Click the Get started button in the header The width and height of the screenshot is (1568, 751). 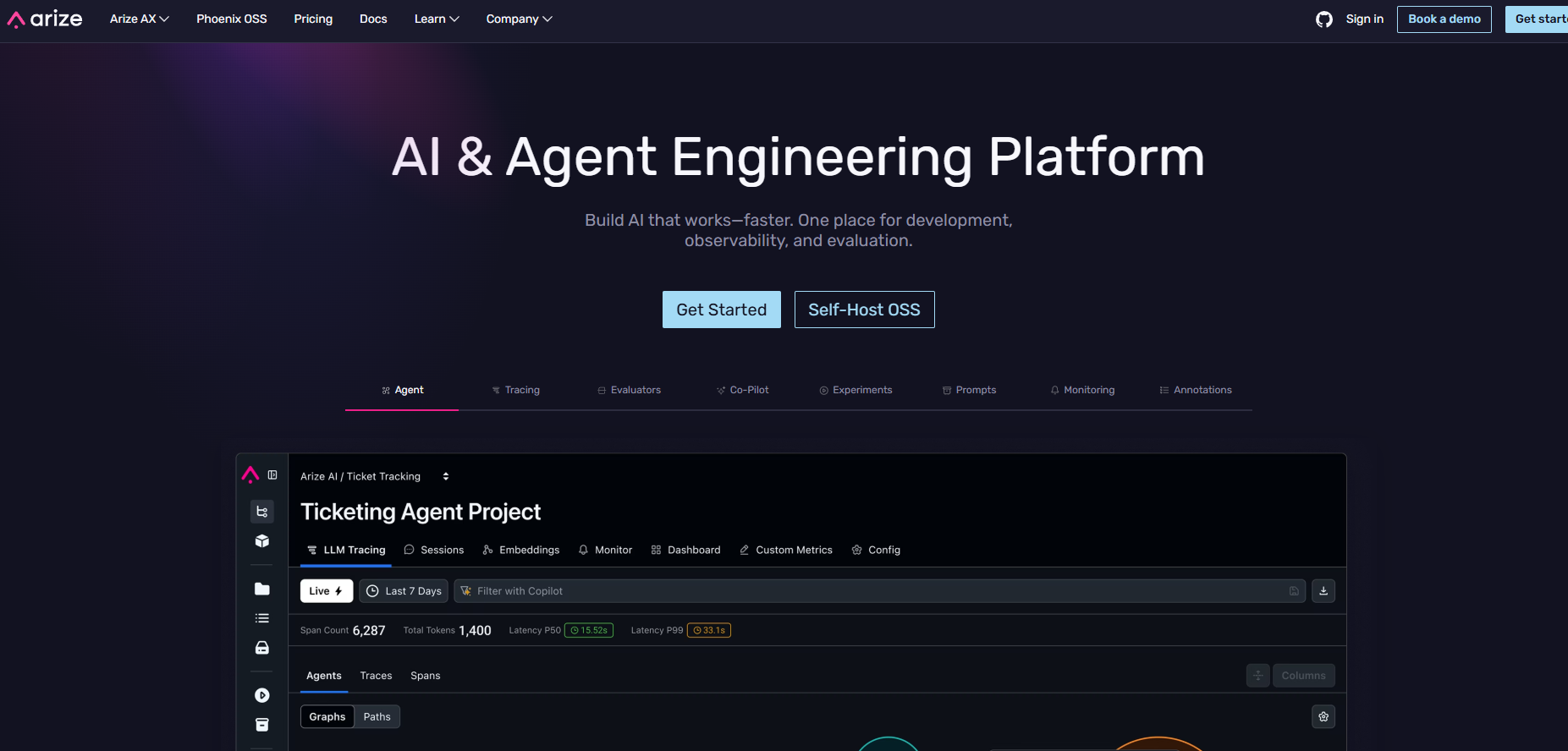pos(1537,19)
